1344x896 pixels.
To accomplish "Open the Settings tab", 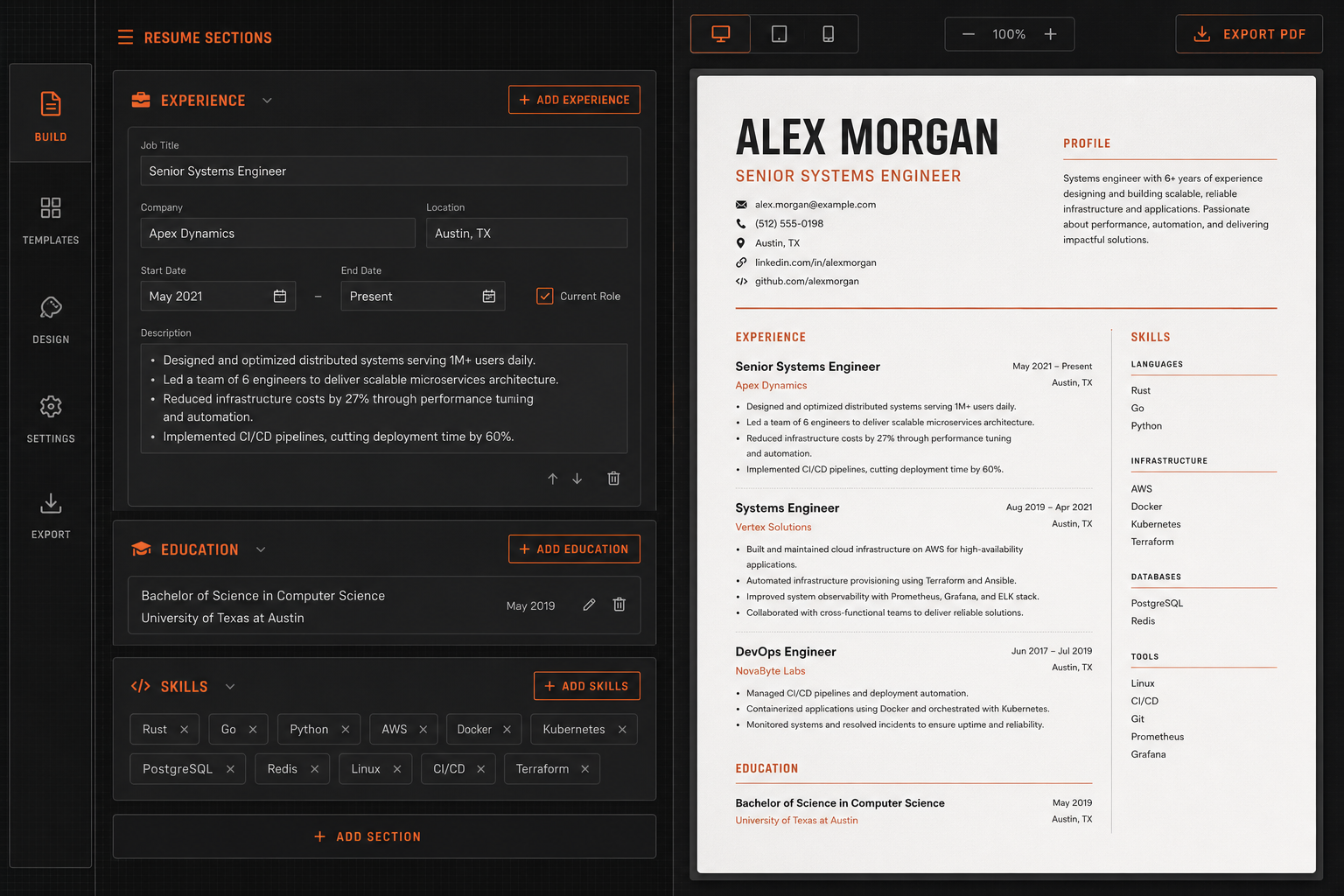I will 51,419.
